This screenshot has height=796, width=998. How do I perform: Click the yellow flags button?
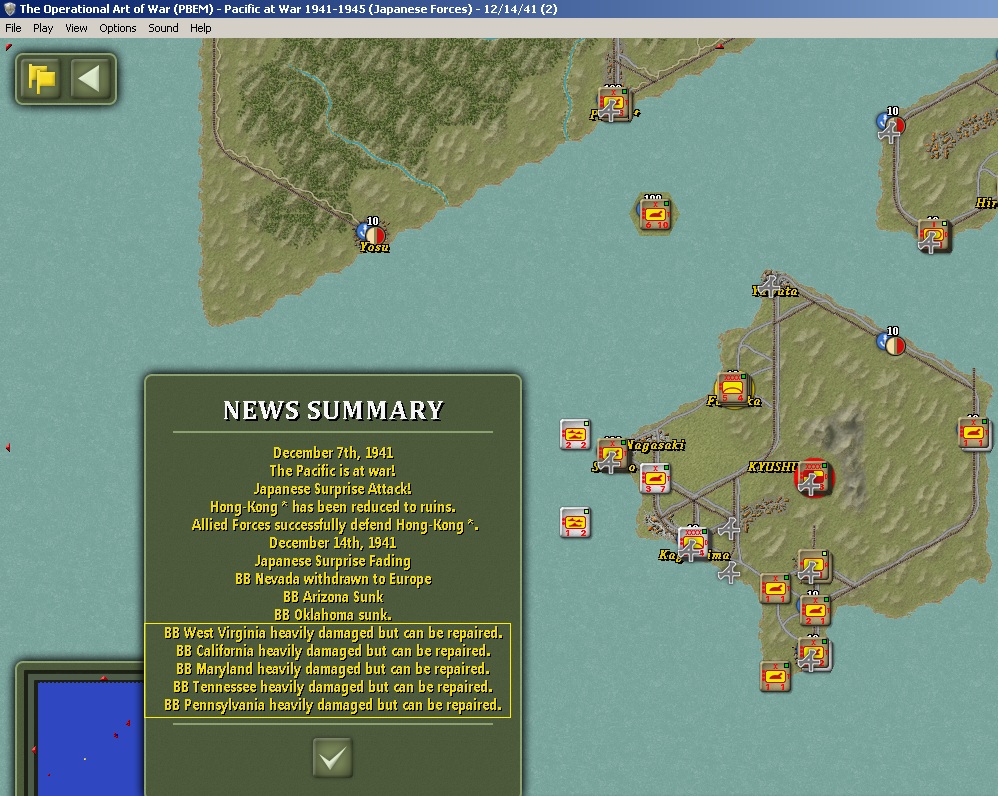coord(41,79)
